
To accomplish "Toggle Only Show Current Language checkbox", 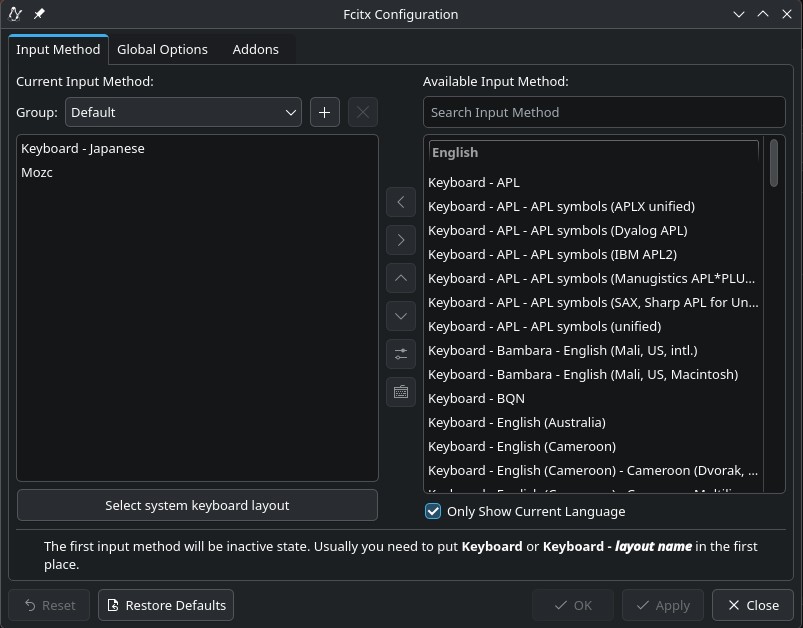I will pos(433,511).
